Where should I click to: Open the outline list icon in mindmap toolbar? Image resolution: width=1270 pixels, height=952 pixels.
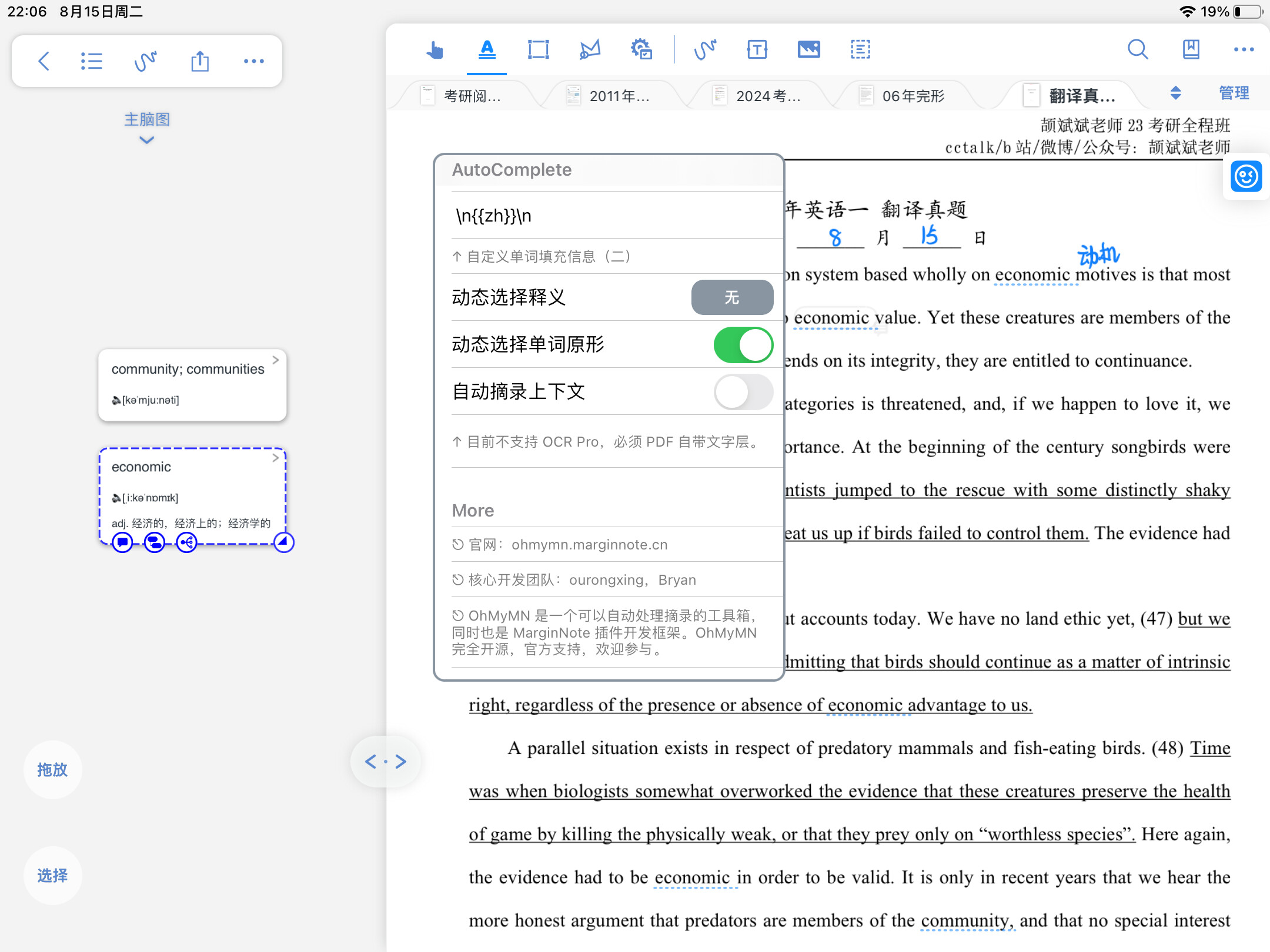(91, 61)
